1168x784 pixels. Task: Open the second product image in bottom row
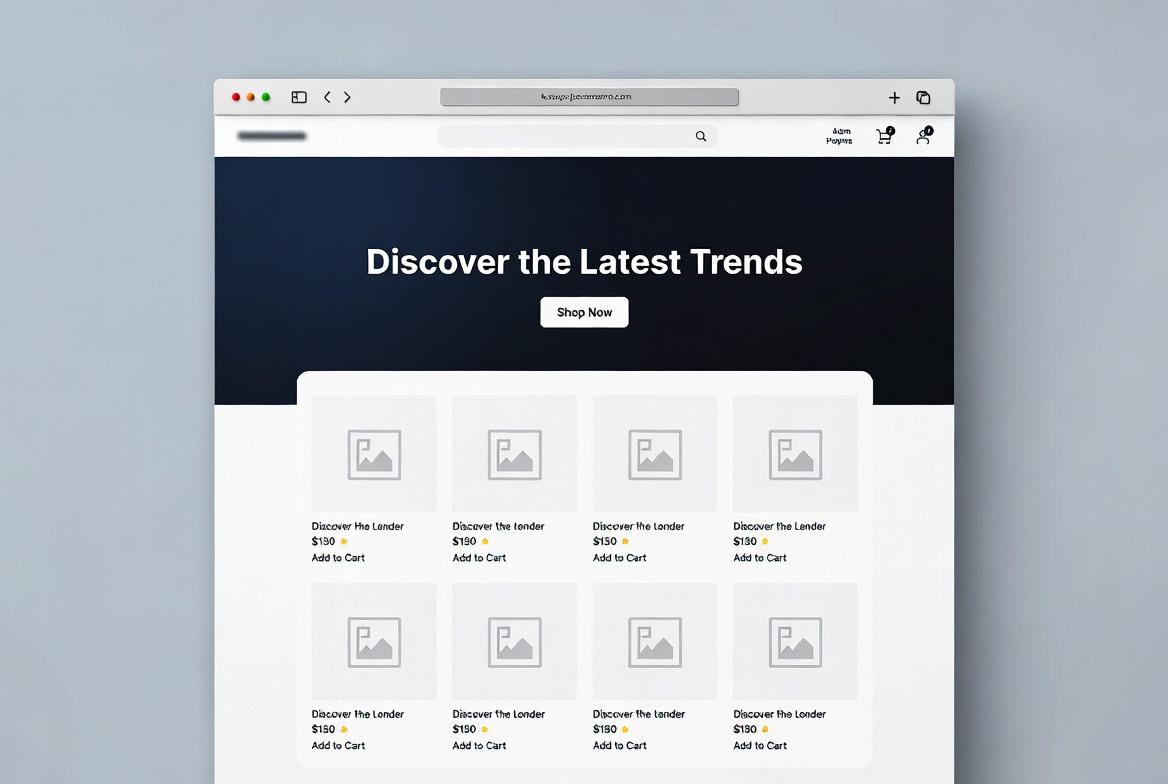coord(515,642)
